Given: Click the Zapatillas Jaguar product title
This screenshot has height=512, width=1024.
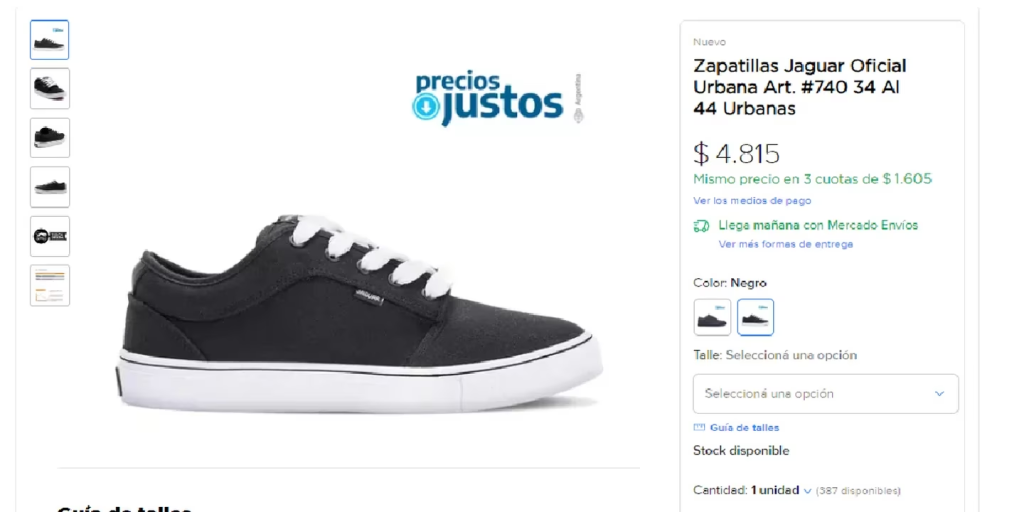Looking at the screenshot, I should [x=800, y=87].
